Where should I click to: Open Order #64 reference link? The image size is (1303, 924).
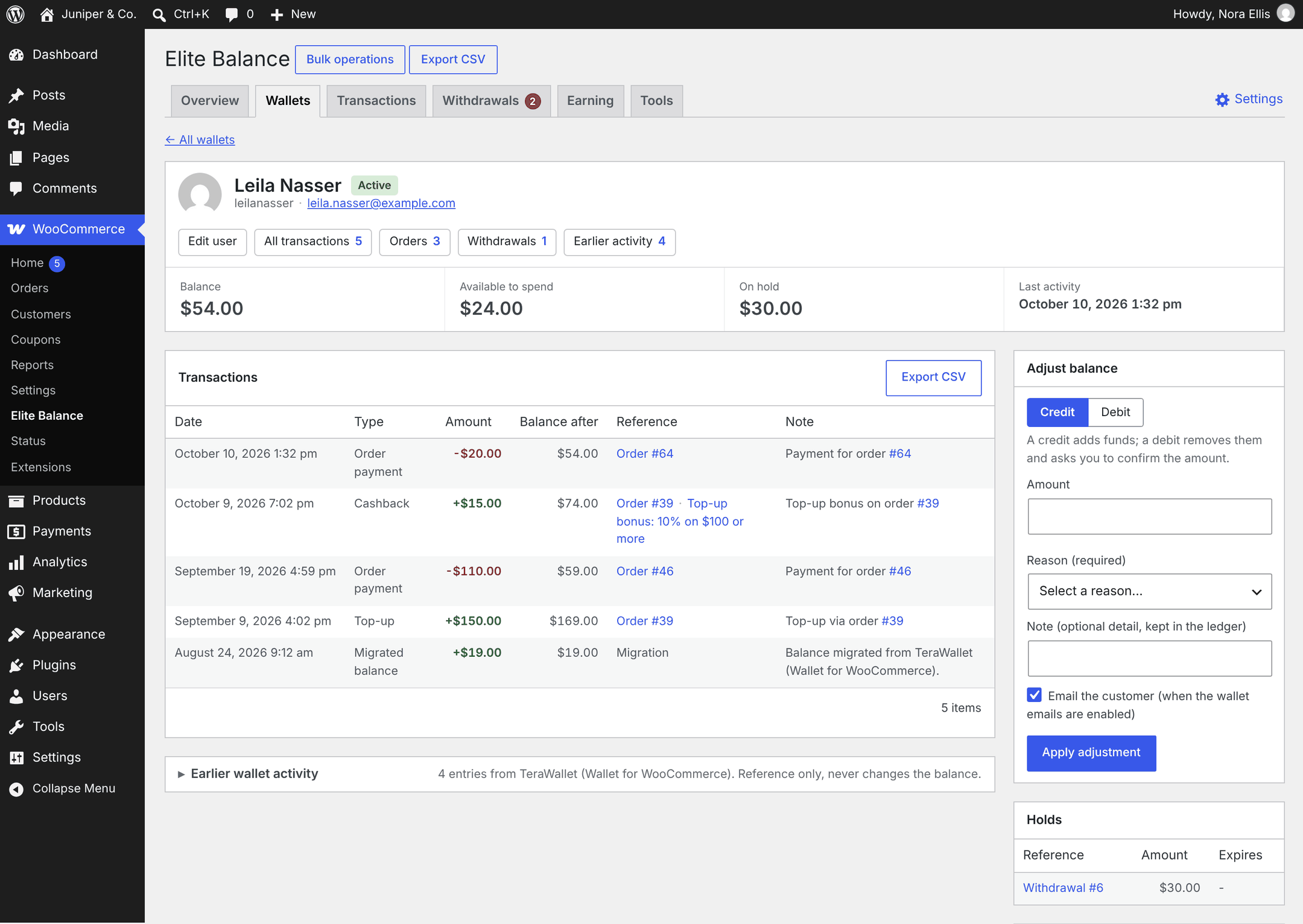[645, 454]
